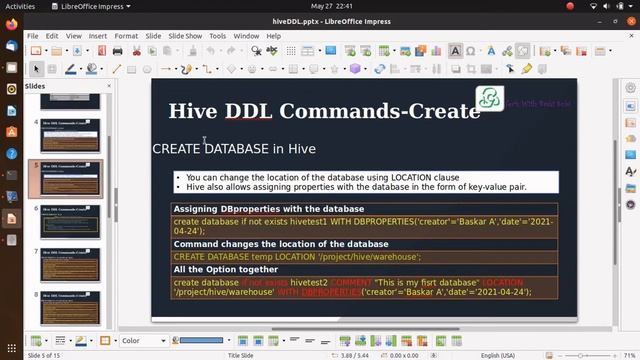Image resolution: width=640 pixels, height=360 pixels.
Task: Select slide 6 thumbnail
Action: tap(70, 222)
